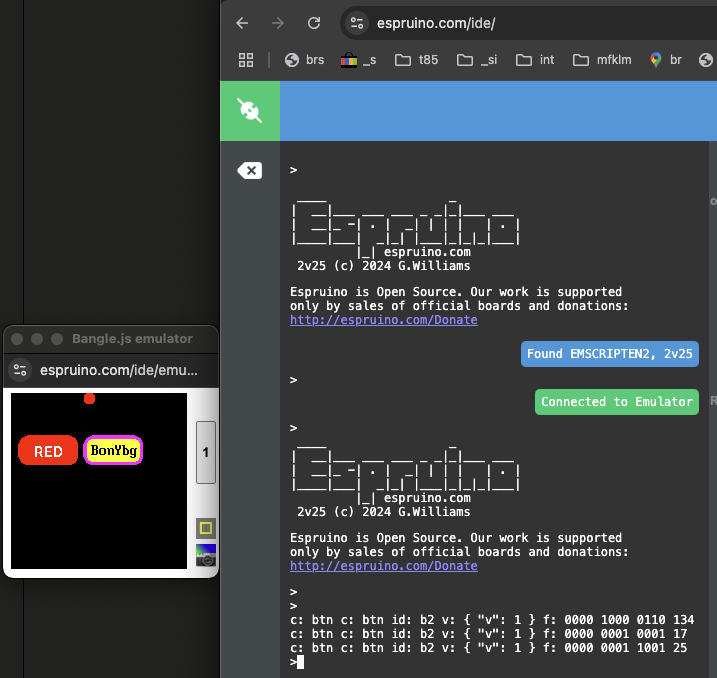Click the terminal prompt cursor at bottom
Viewport: 717px width, 678px height.
pyautogui.click(x=300, y=662)
